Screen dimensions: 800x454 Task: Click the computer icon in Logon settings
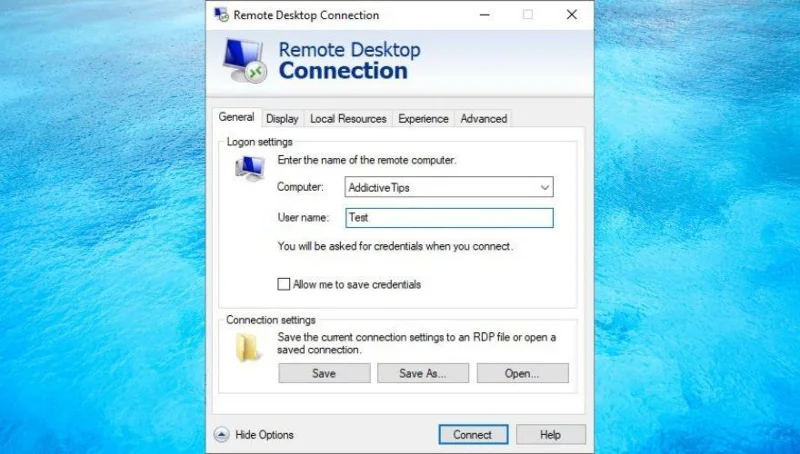coord(250,169)
